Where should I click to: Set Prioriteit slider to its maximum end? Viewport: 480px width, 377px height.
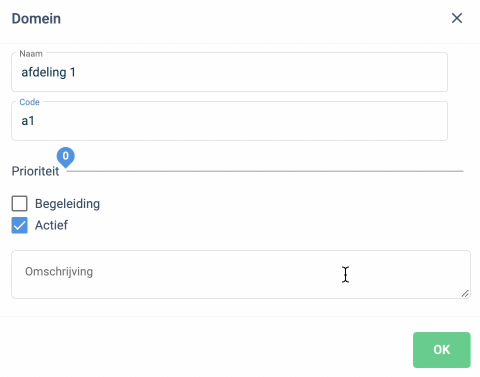pyautogui.click(x=463, y=171)
